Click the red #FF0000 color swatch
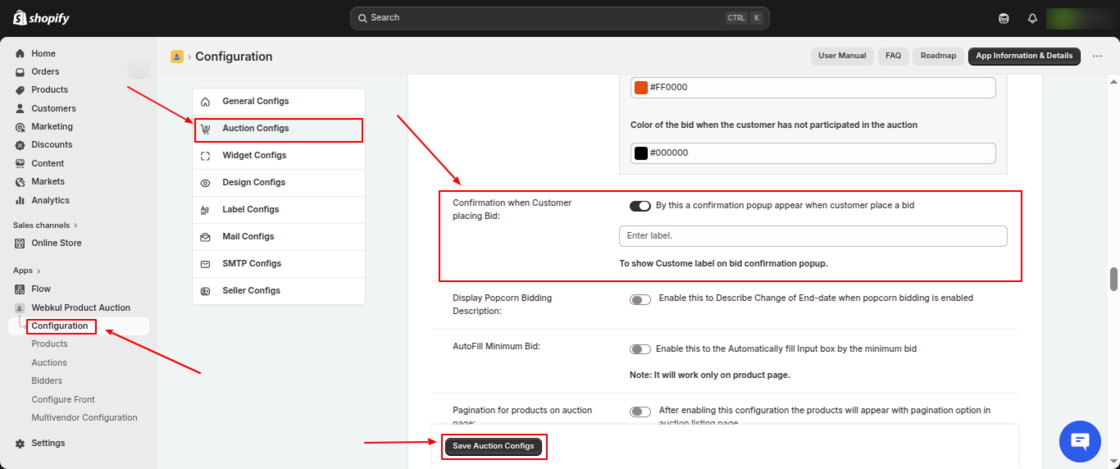The image size is (1120, 469). [641, 88]
